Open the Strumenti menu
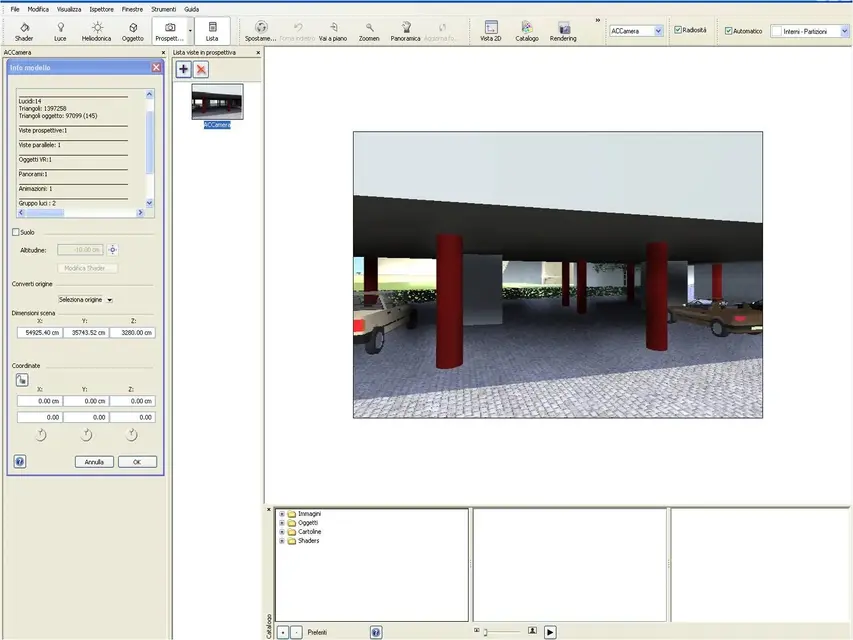This screenshot has width=853, height=640. [163, 9]
